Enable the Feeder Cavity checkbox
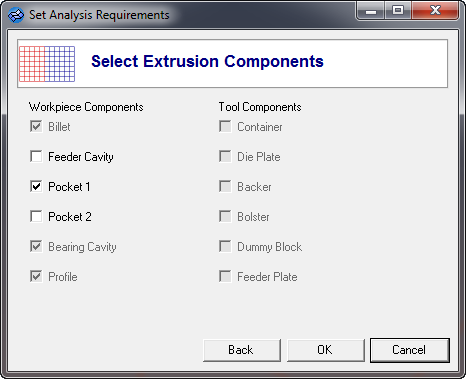 [36, 156]
